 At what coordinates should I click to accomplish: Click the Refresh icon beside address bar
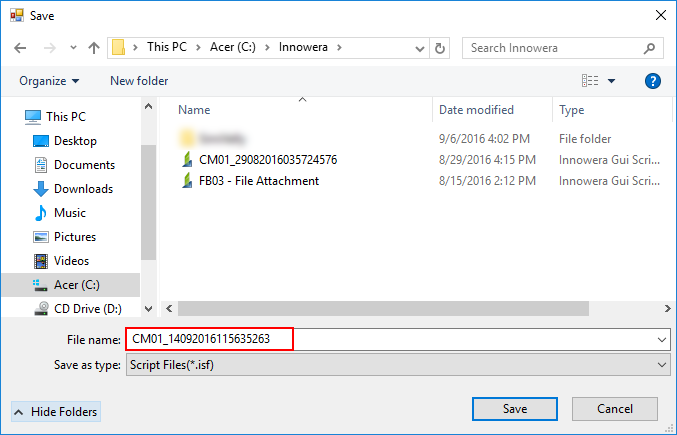[x=441, y=47]
